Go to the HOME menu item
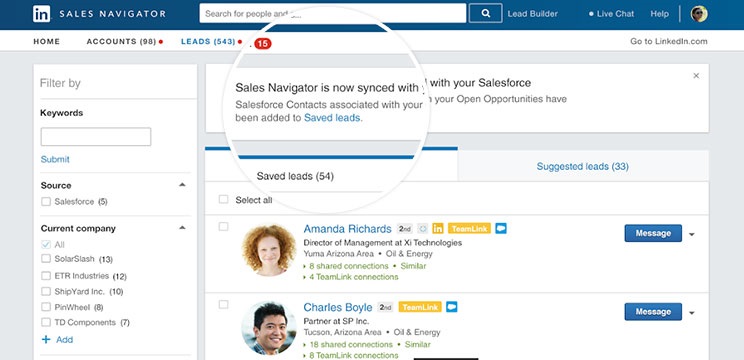Screen dimensions: 744x360 tap(46, 42)
